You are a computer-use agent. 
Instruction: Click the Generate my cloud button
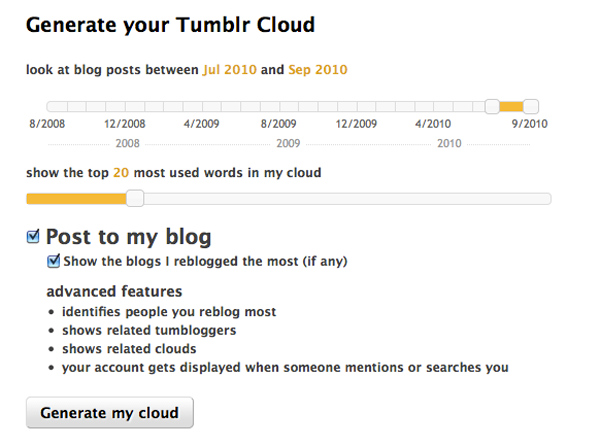pyautogui.click(x=110, y=413)
